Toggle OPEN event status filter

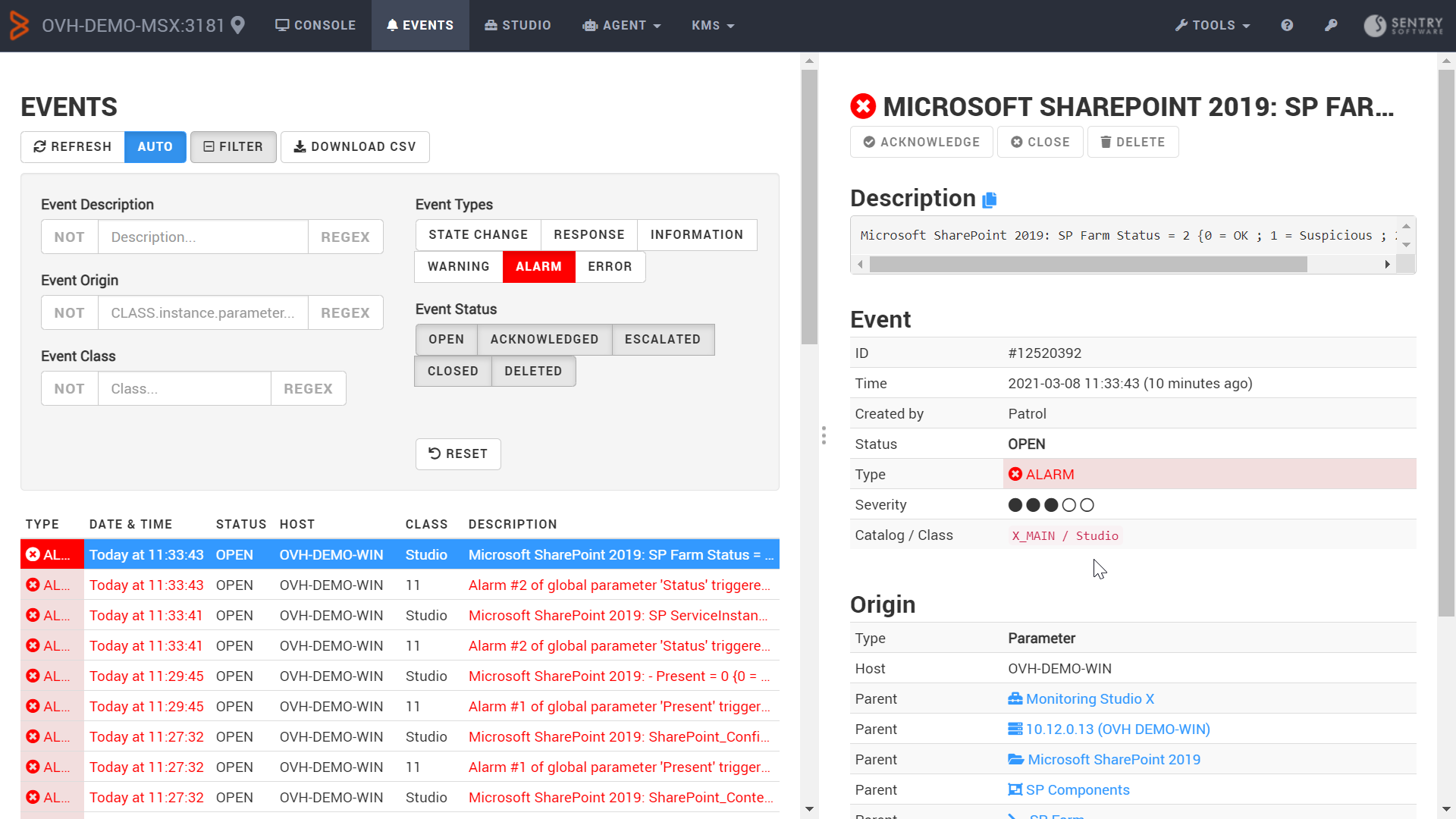tap(447, 340)
